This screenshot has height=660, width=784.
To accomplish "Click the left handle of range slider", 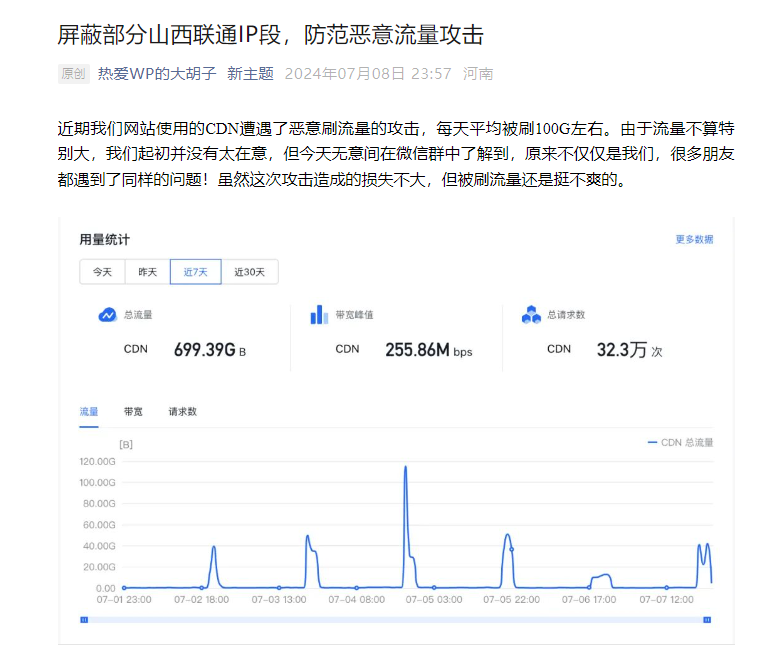I will point(84,620).
